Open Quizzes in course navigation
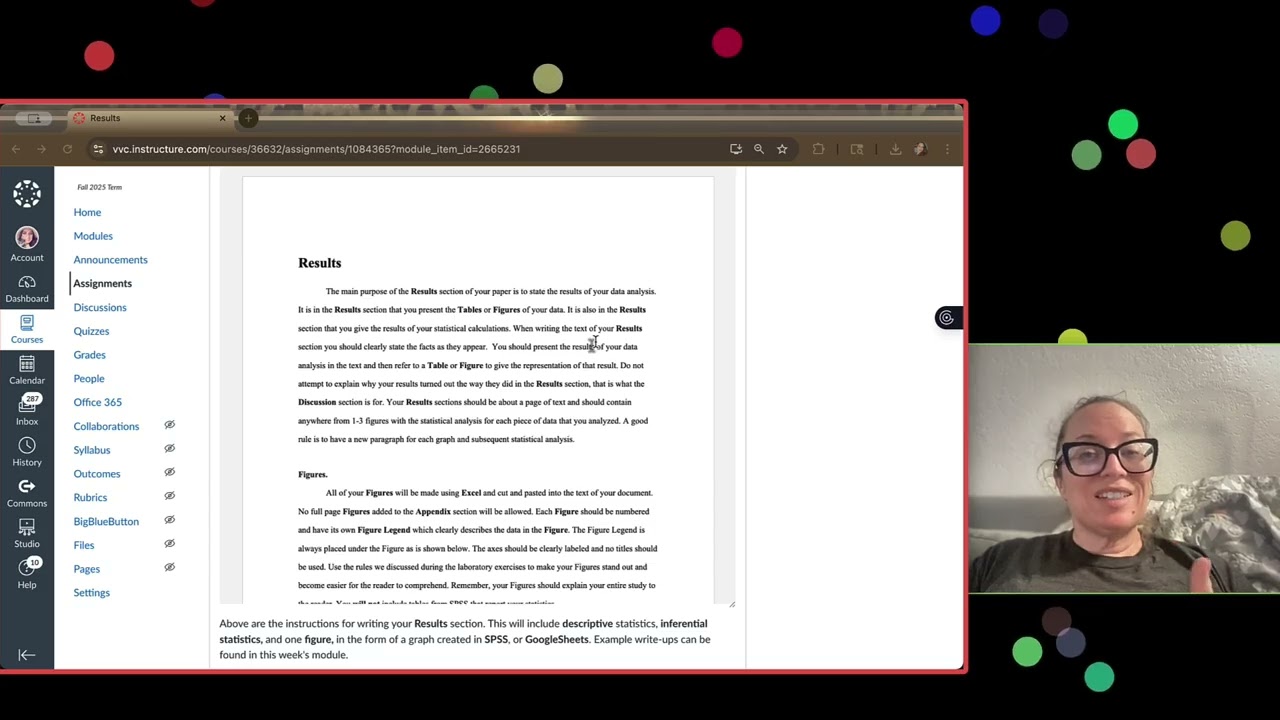This screenshot has height=720, width=1280. [91, 331]
